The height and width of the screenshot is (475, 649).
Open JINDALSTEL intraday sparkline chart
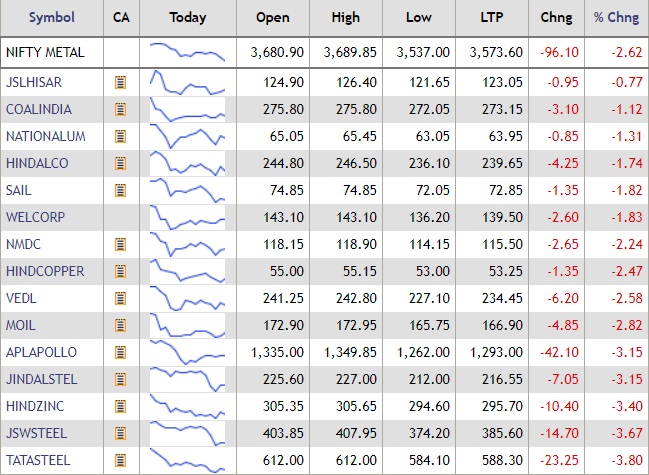coord(187,379)
